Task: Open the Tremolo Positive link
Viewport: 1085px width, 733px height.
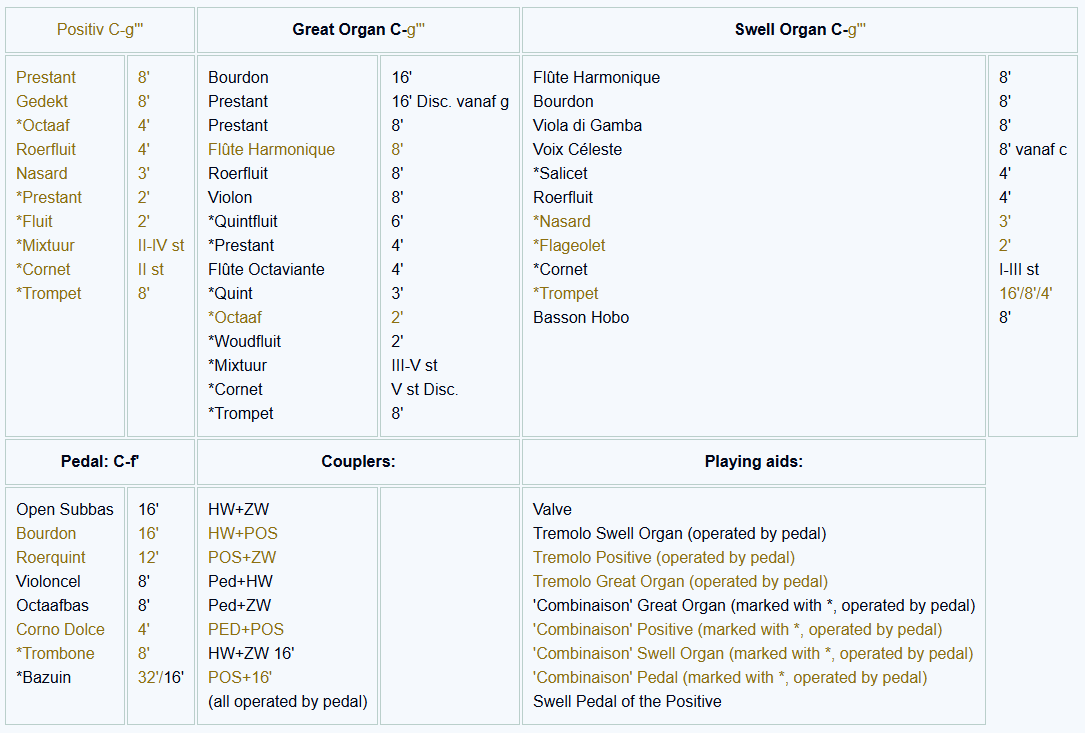Action: click(x=664, y=557)
